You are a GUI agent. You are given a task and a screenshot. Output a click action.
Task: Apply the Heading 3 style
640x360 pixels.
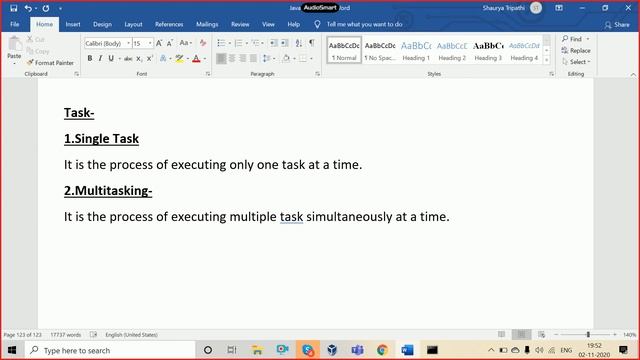pos(488,51)
